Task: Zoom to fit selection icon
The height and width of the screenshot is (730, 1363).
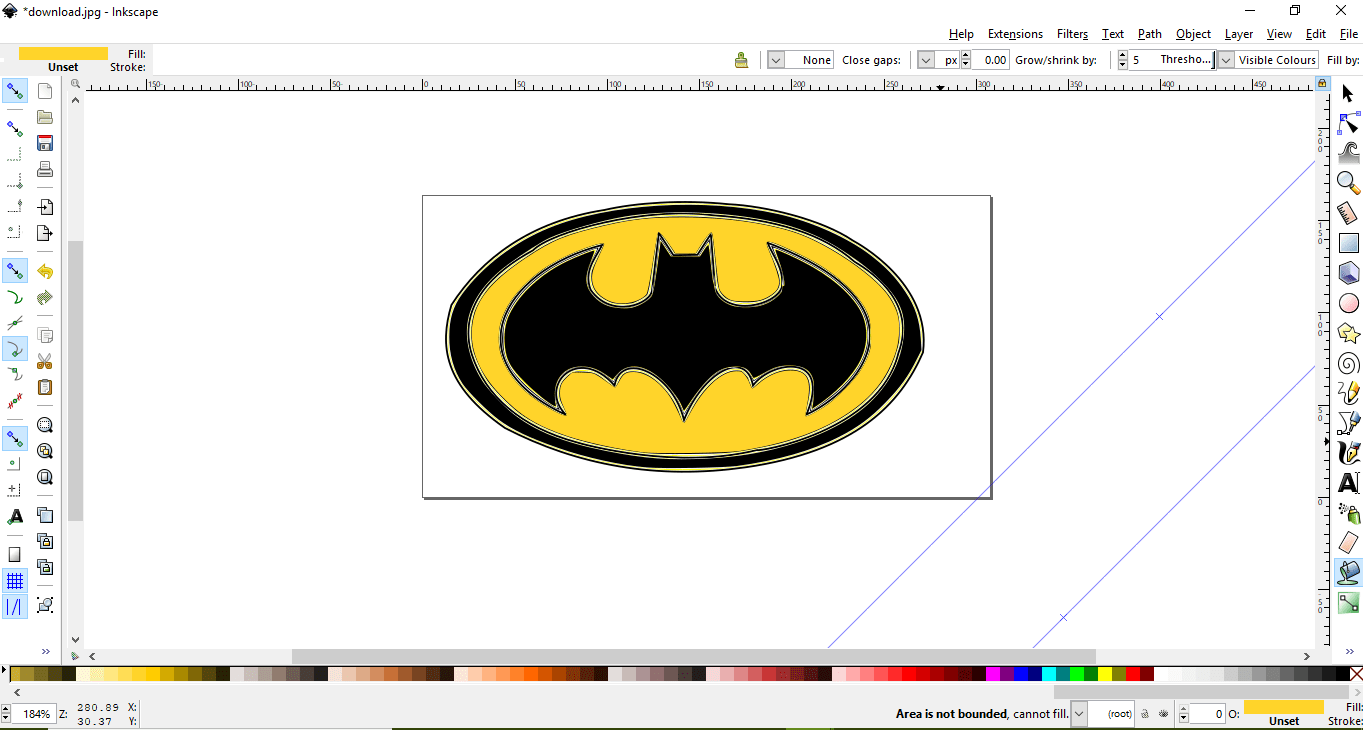Action: (x=45, y=425)
